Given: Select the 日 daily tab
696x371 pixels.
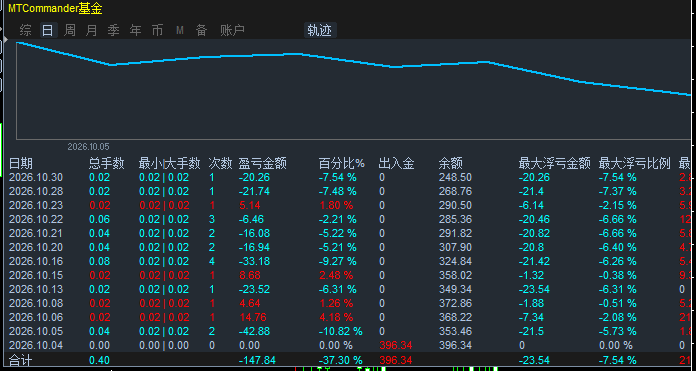Looking at the screenshot, I should point(48,30).
